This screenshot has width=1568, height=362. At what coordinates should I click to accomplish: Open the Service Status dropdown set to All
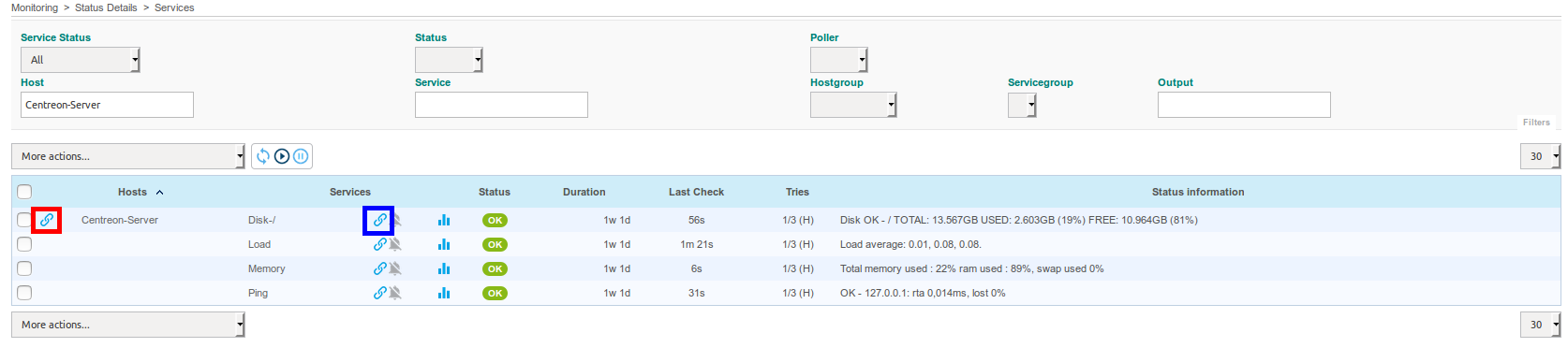81,60
